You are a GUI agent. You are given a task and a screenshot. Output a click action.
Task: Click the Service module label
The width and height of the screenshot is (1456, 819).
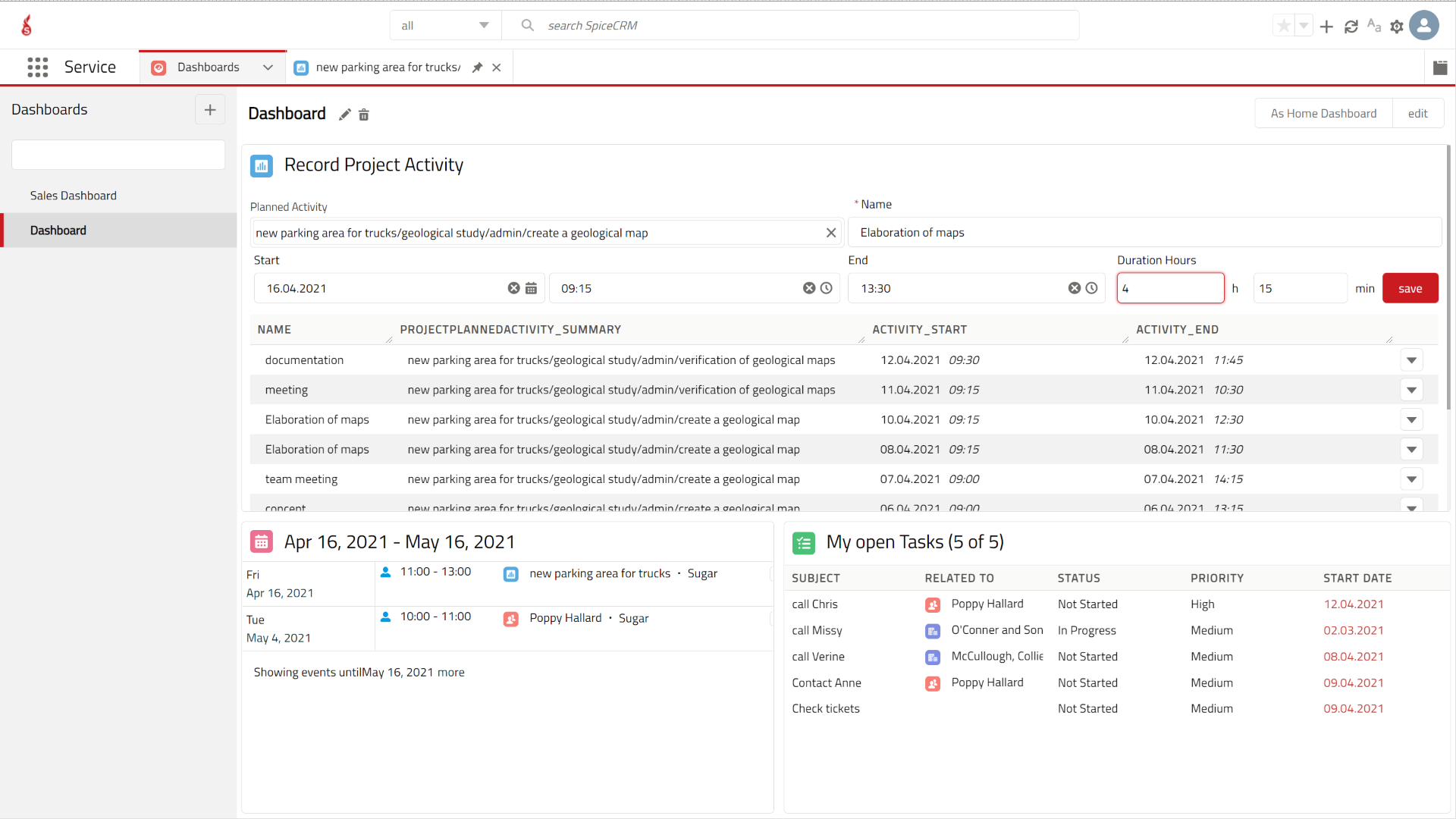(90, 67)
